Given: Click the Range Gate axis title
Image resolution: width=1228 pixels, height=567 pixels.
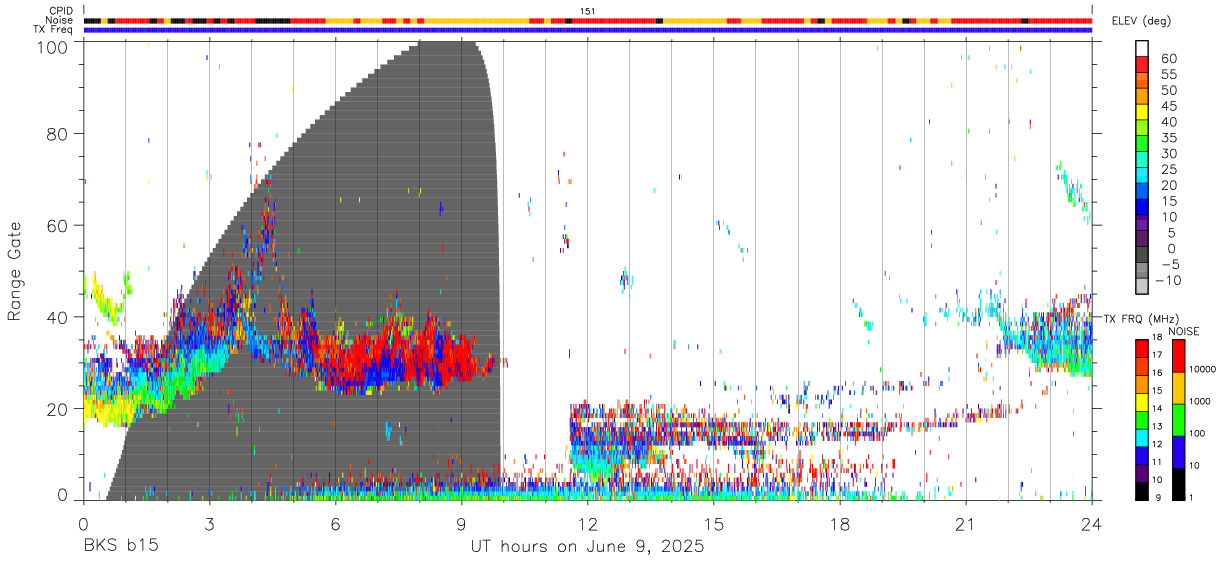Looking at the screenshot, I should (16, 270).
